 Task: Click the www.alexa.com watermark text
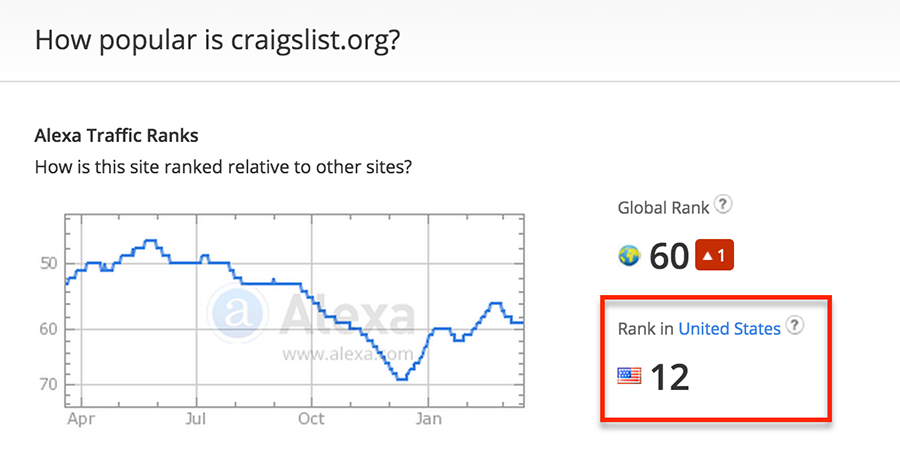click(347, 354)
